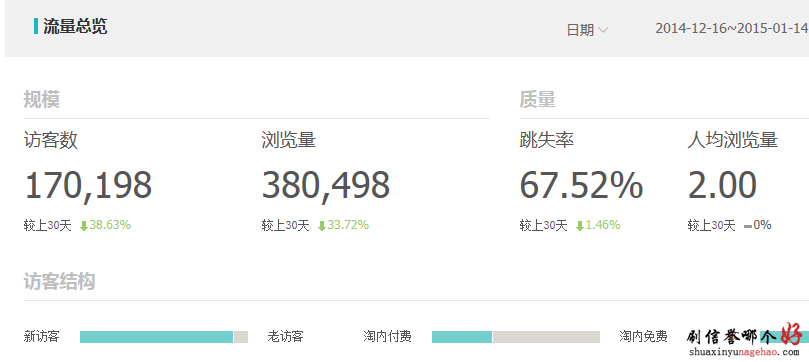Click the teal 淘内付费 bar segment
The width and height of the screenshot is (809, 362).
[462, 337]
